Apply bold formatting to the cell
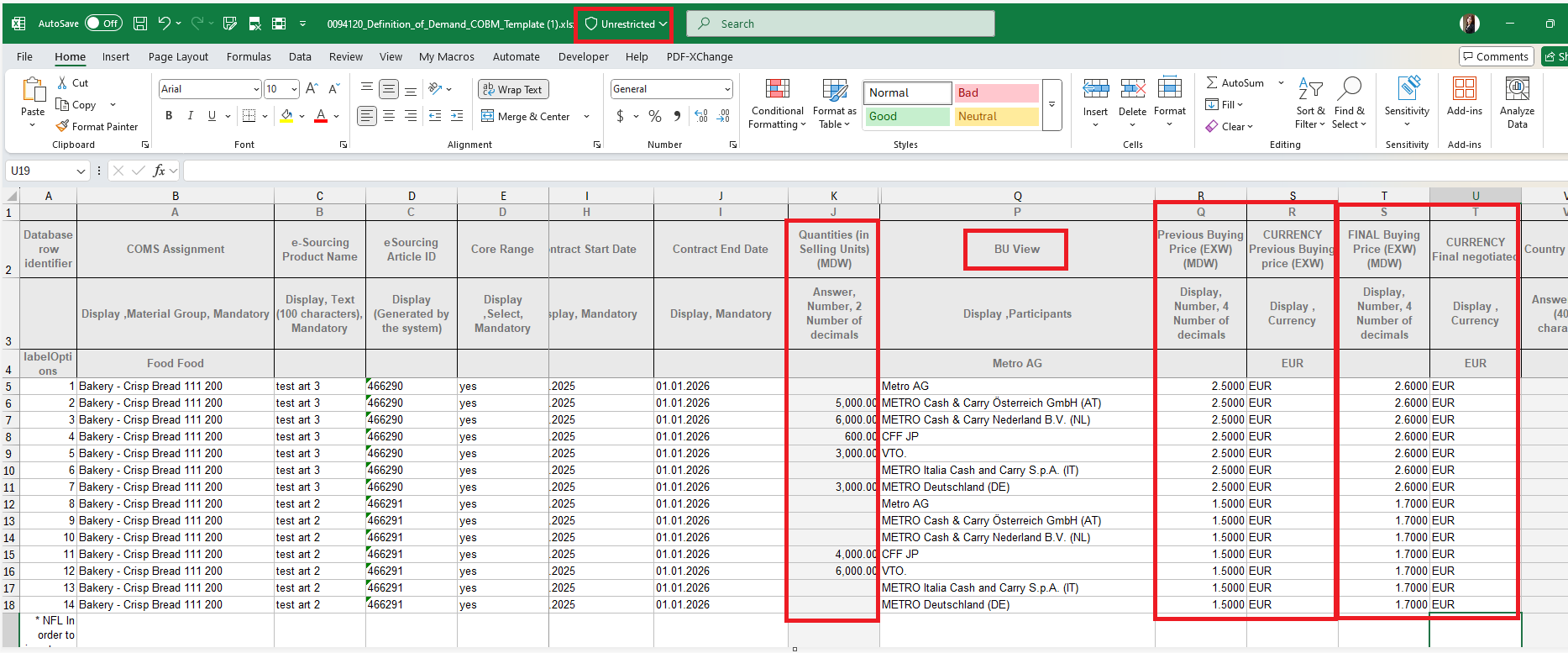 click(169, 116)
